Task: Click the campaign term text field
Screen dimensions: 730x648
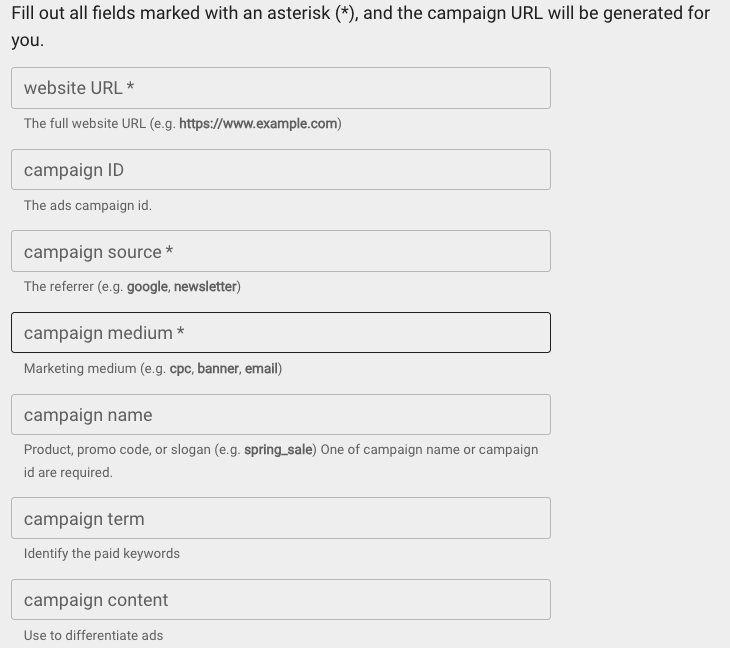Action: tap(280, 519)
